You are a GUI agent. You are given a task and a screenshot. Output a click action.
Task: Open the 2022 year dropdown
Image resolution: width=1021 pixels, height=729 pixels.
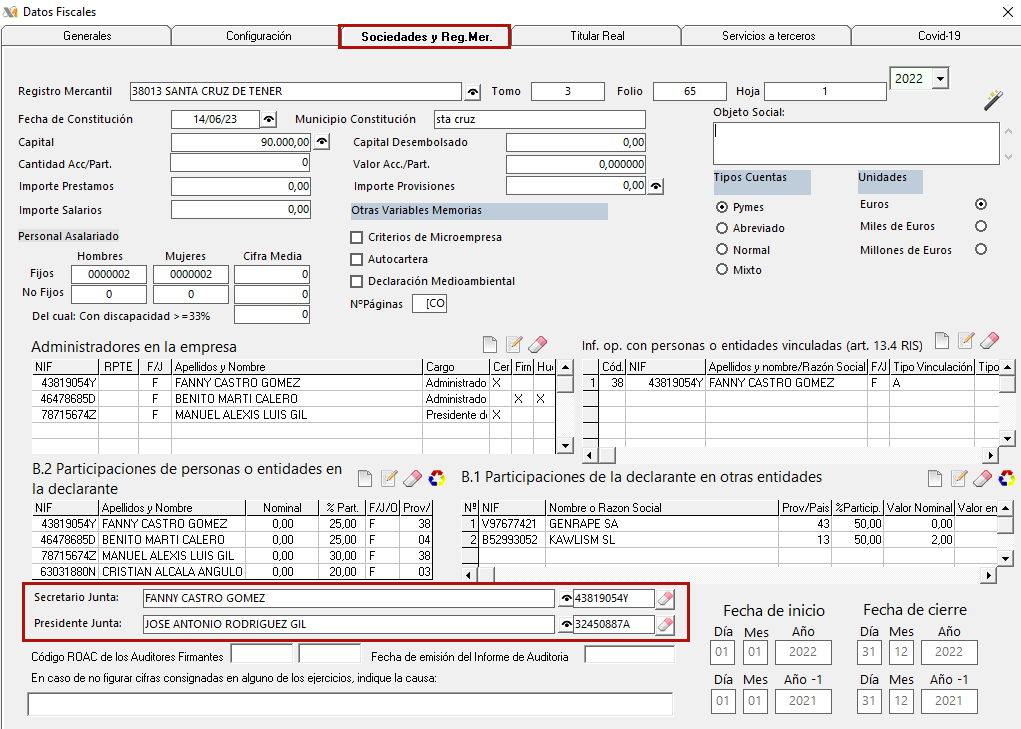coord(940,79)
